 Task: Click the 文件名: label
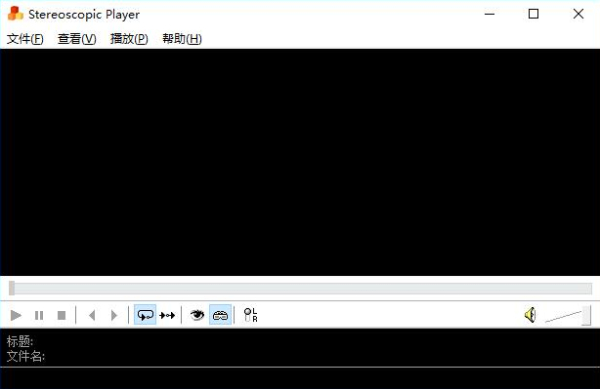[x=26, y=356]
